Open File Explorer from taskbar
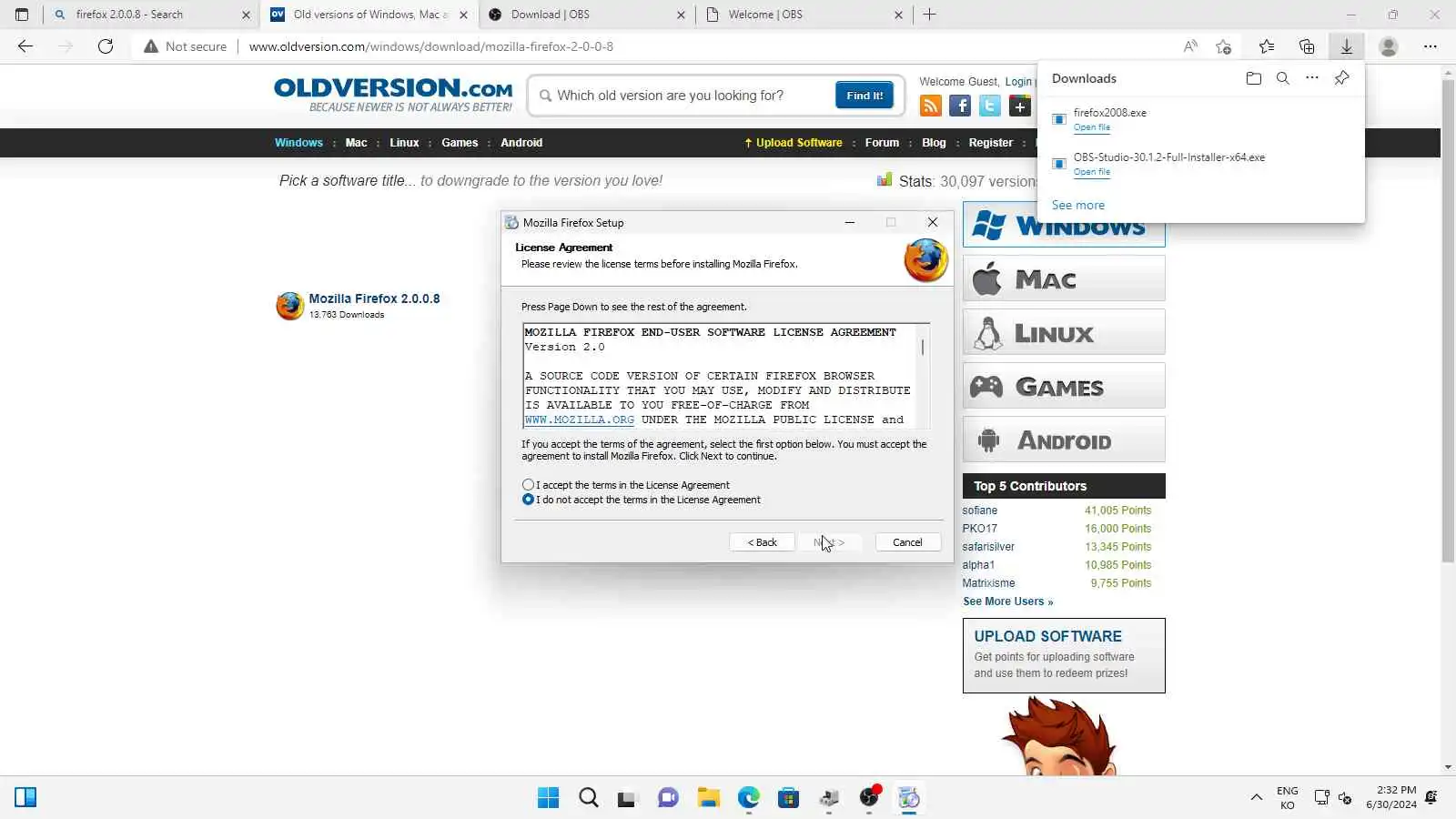The width and height of the screenshot is (1456, 819). pos(709,798)
